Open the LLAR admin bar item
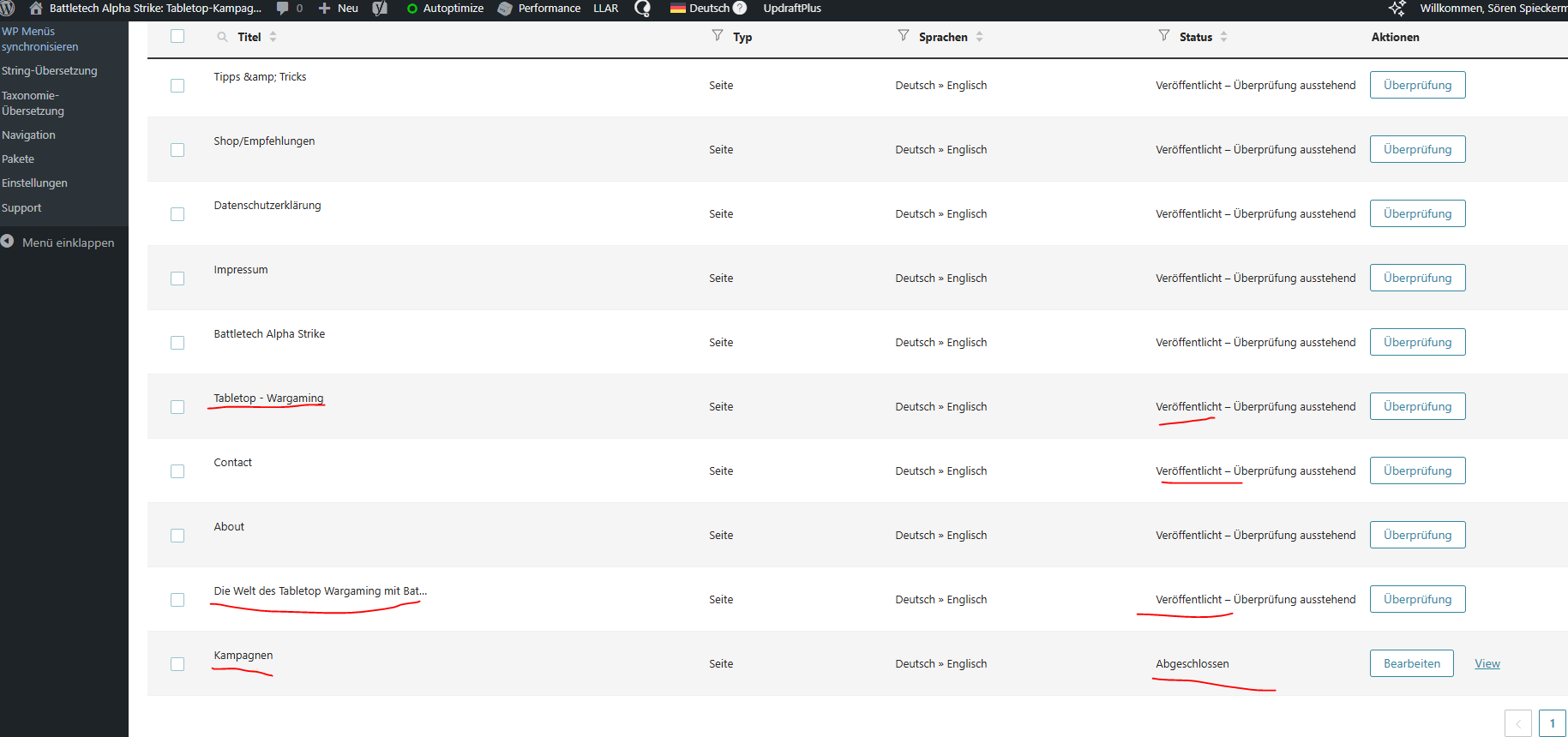Image resolution: width=1568 pixels, height=737 pixels. point(606,9)
